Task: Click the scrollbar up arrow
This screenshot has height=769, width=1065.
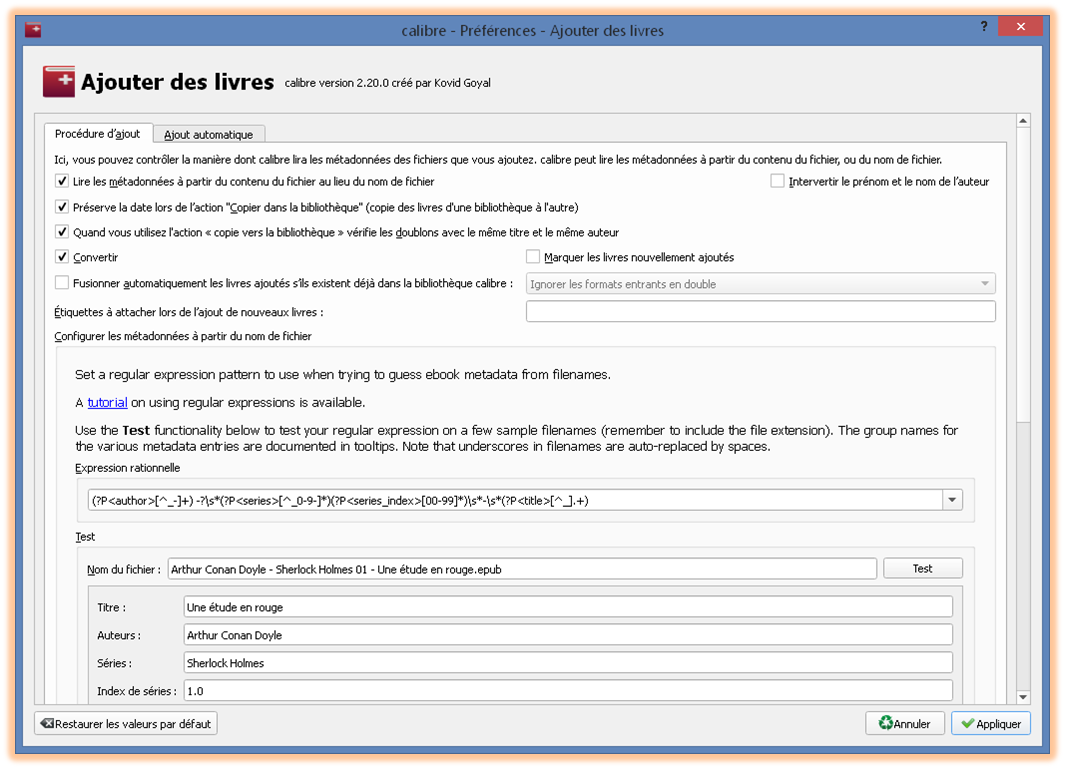Action: click(x=1024, y=121)
